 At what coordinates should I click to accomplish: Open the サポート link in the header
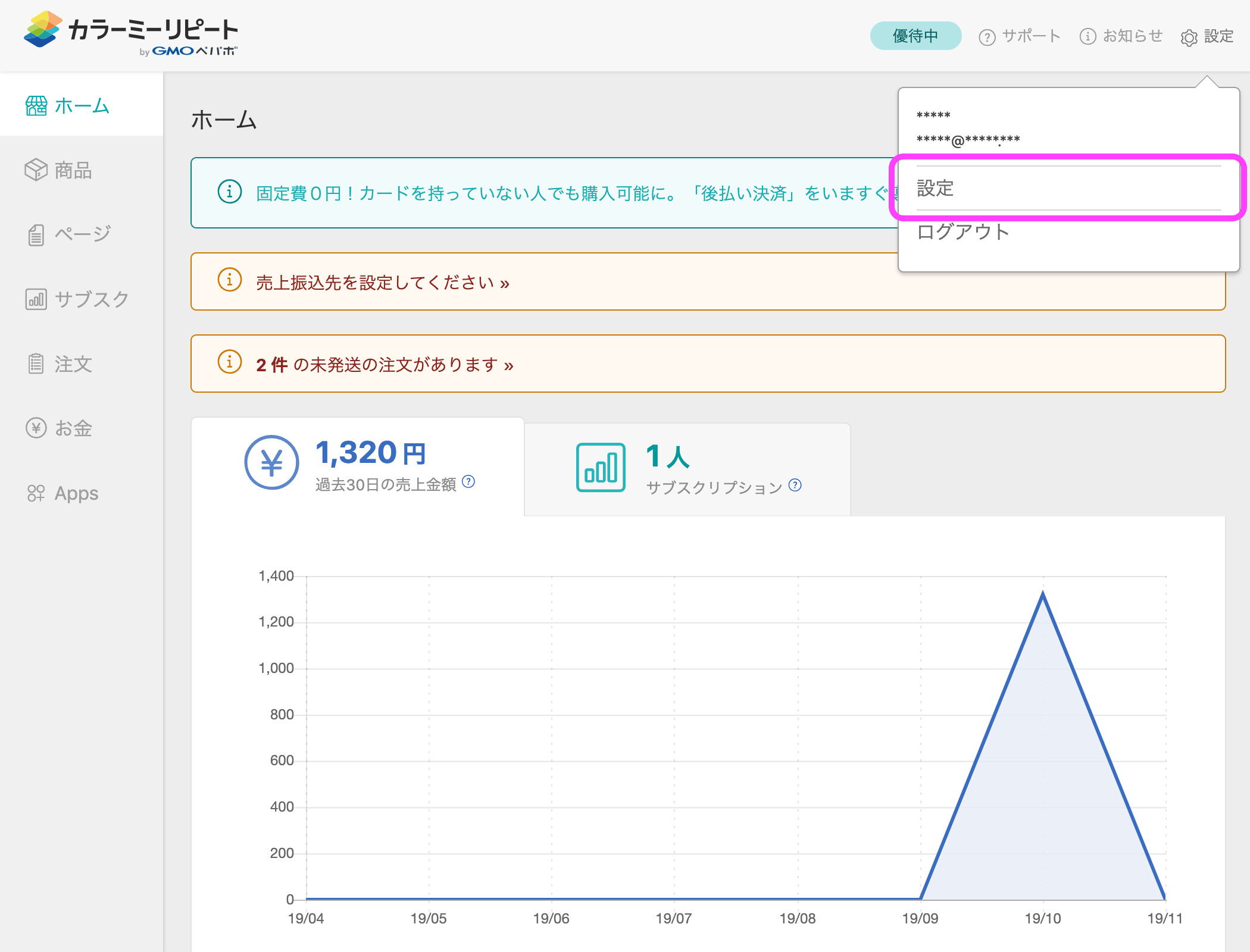(x=1020, y=36)
